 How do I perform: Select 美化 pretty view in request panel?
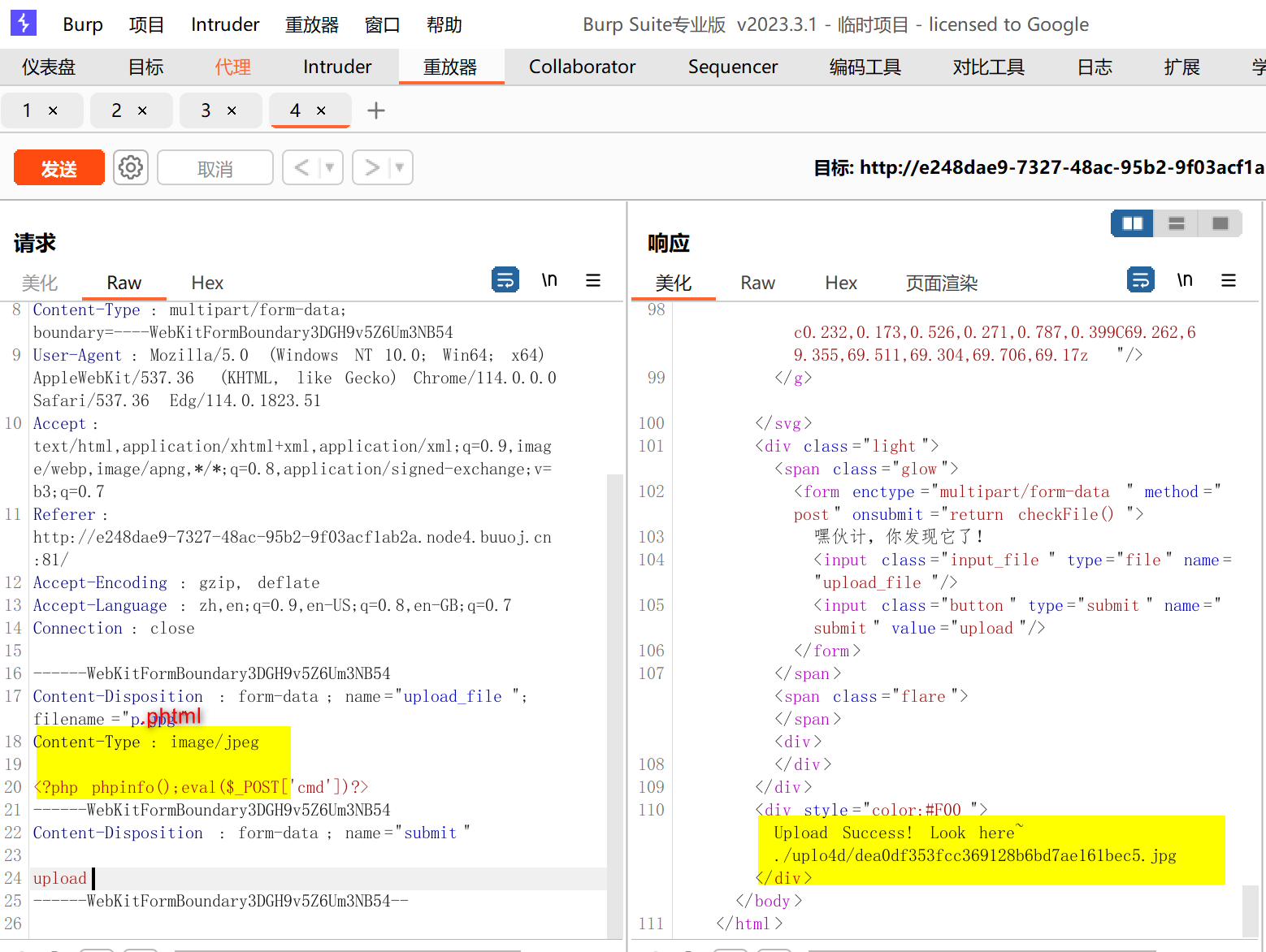click(x=40, y=283)
